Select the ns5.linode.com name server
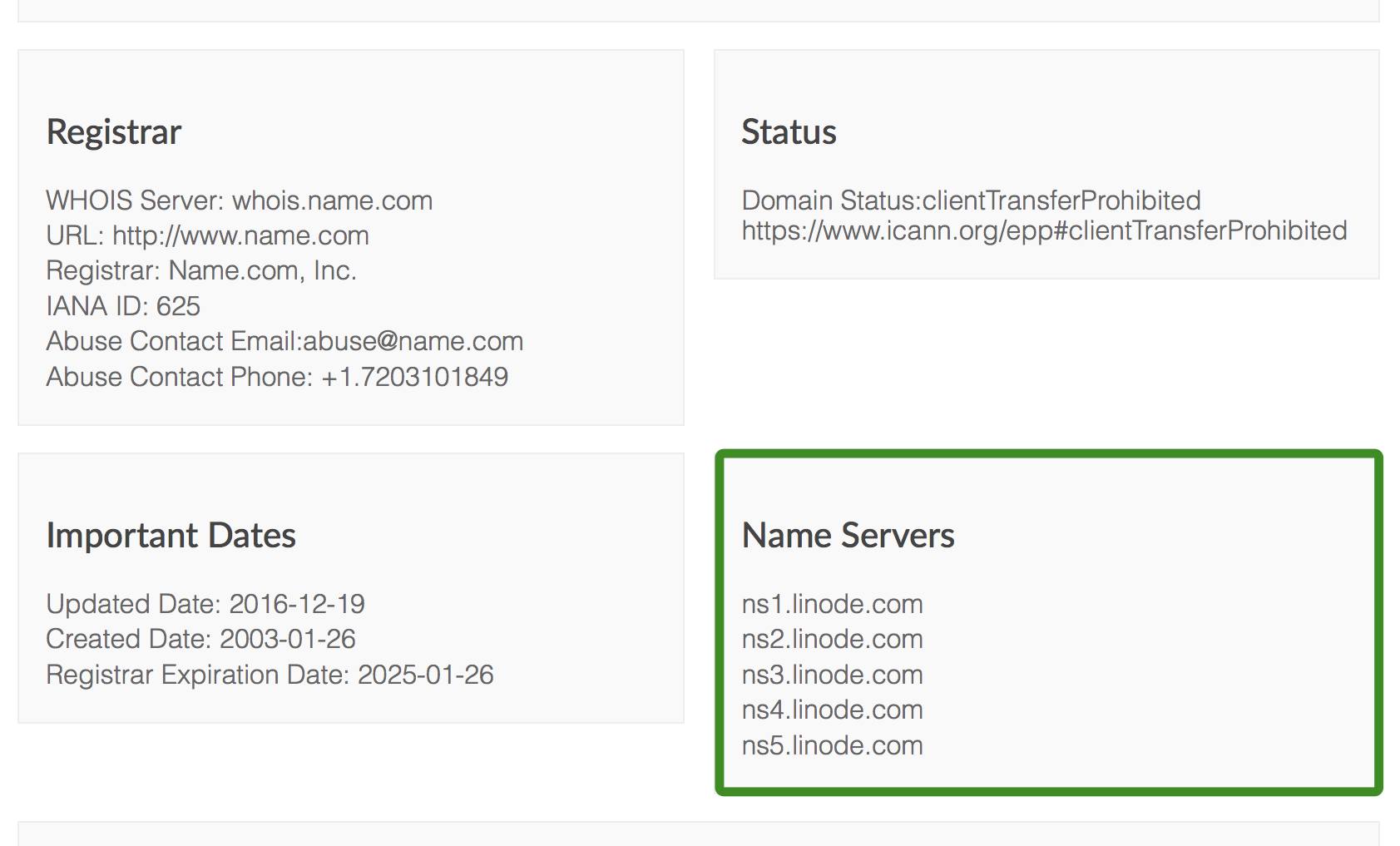The image size is (1400, 846). pyautogui.click(x=832, y=745)
